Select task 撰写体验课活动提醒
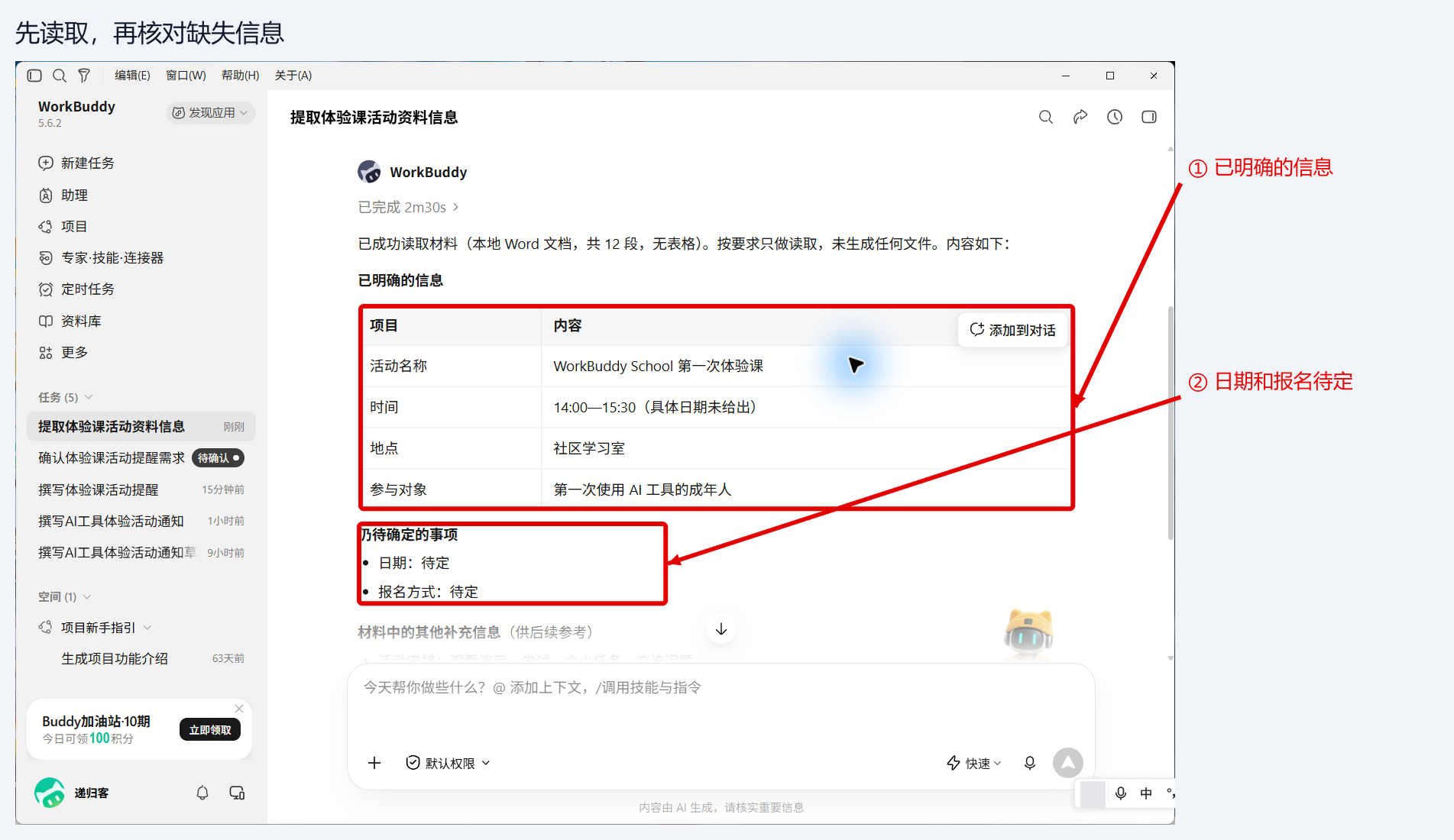 point(141,489)
